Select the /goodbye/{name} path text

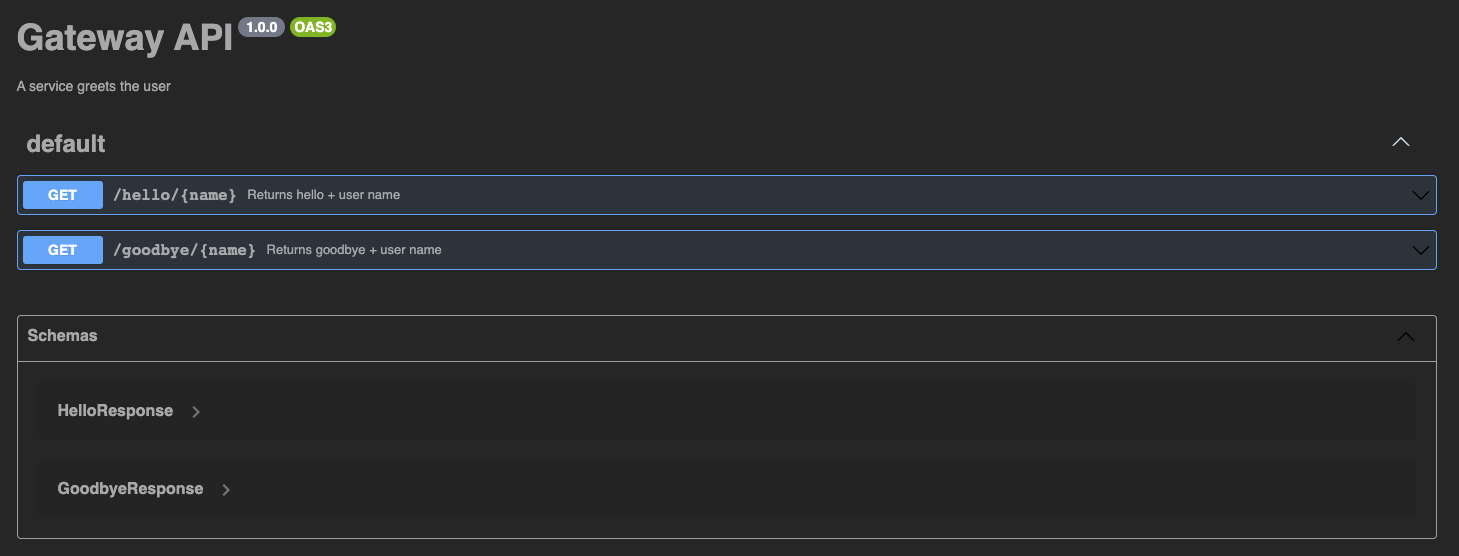[184, 250]
